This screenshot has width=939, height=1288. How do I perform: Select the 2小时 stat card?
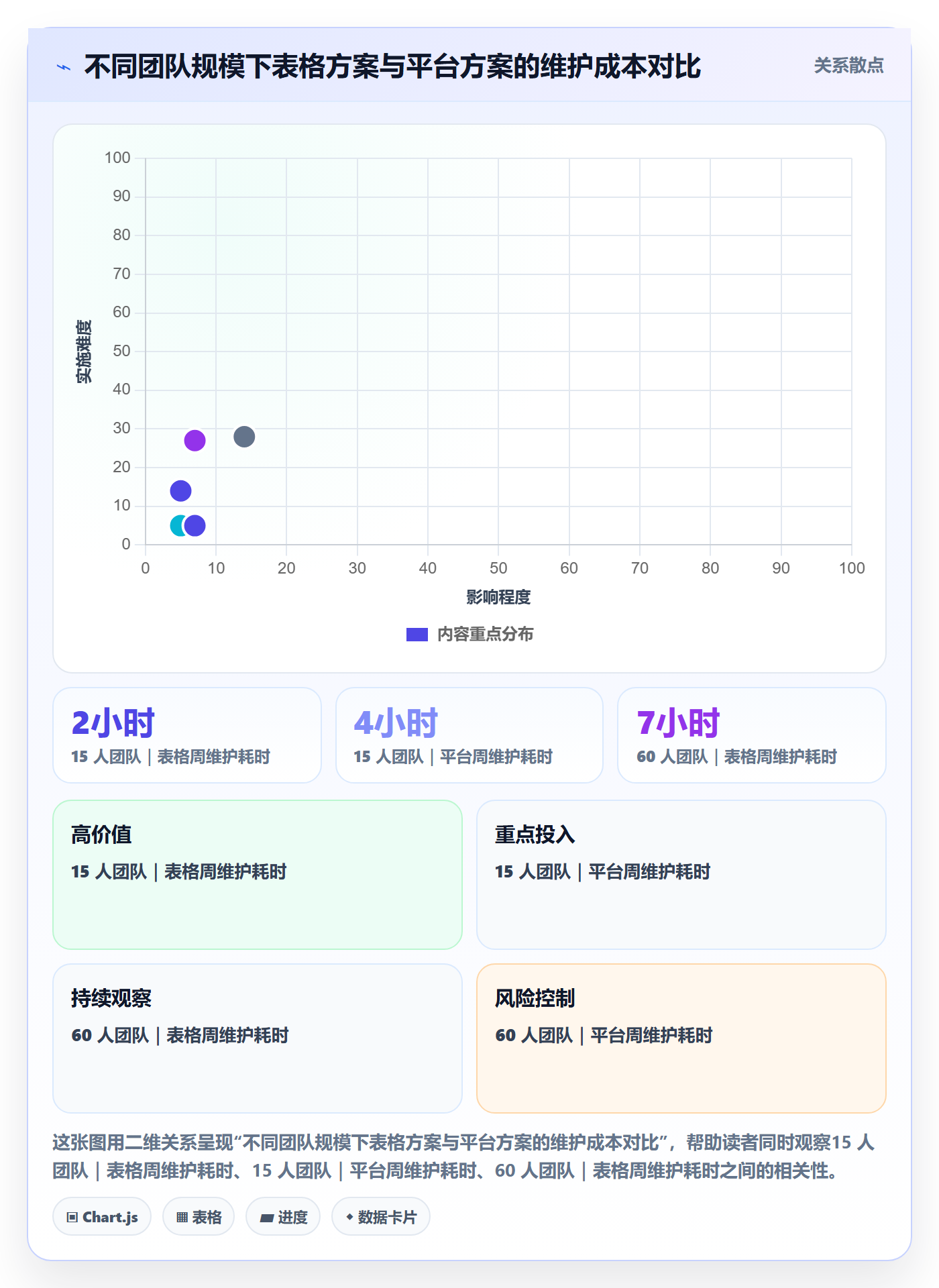[187, 735]
